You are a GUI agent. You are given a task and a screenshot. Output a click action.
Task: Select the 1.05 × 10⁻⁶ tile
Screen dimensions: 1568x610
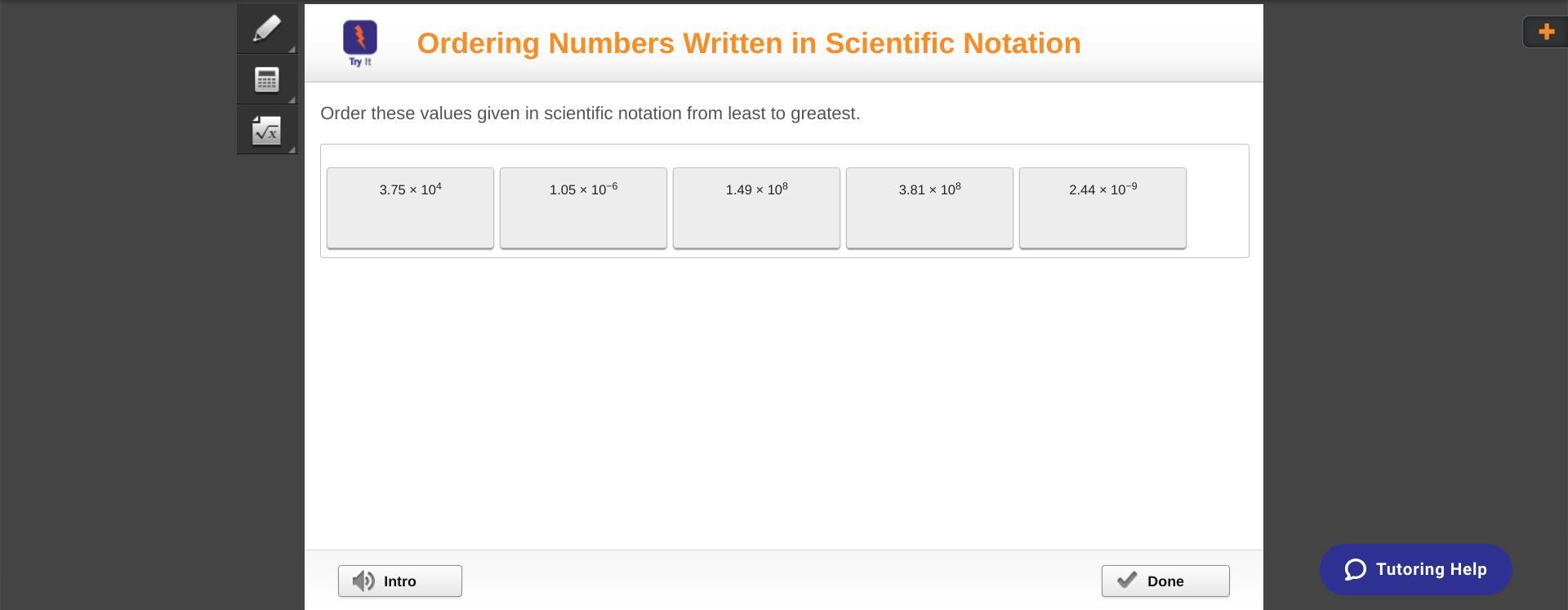(583, 207)
